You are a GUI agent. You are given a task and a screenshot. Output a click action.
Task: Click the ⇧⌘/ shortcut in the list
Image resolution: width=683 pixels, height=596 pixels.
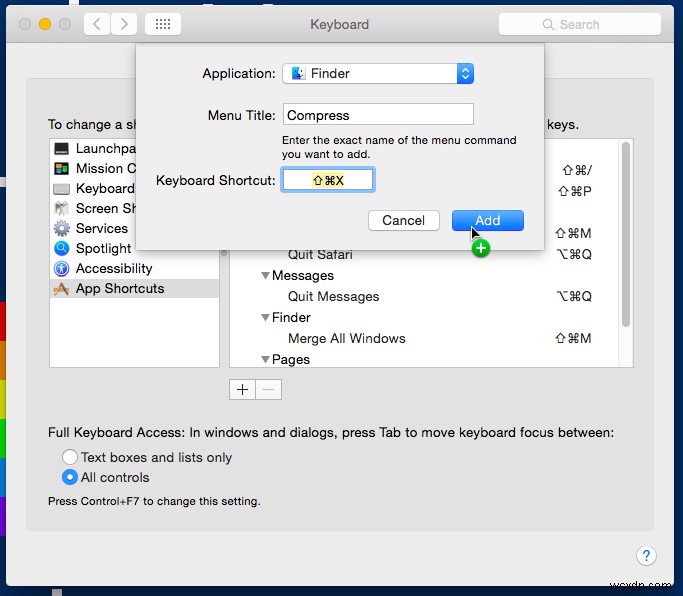(x=577, y=170)
